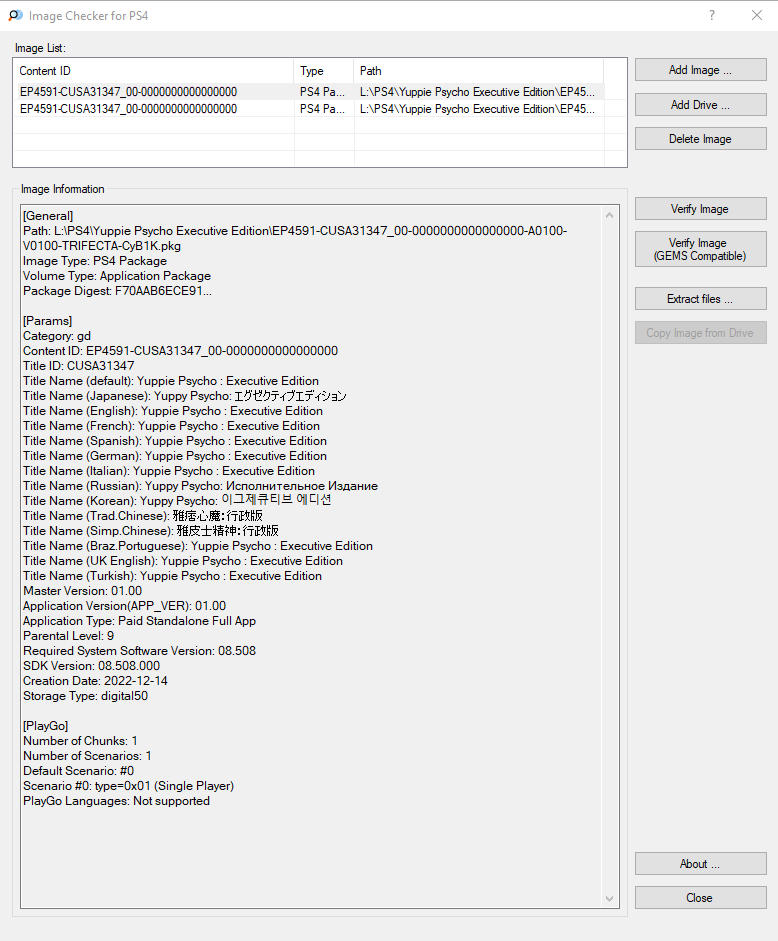
Task: Close the window with the X button
Action: click(x=757, y=16)
